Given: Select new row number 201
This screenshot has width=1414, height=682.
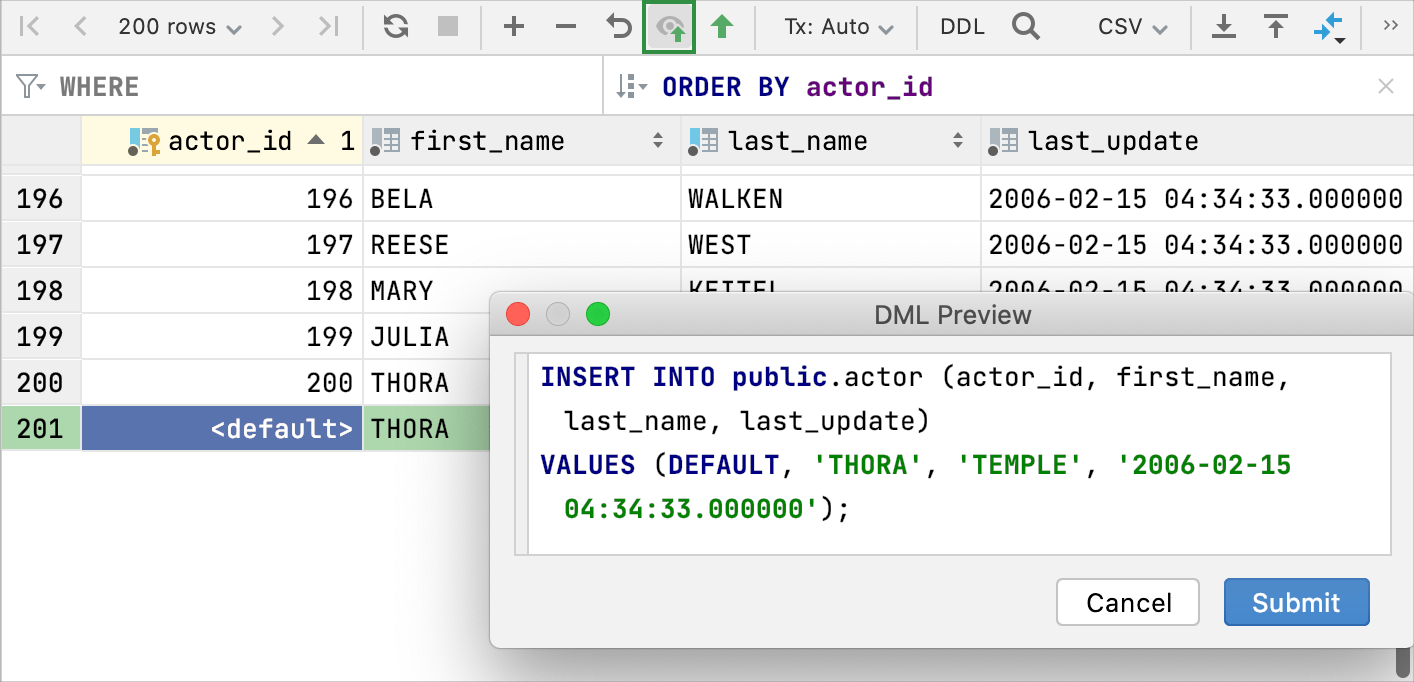Looking at the screenshot, I should (x=40, y=429).
